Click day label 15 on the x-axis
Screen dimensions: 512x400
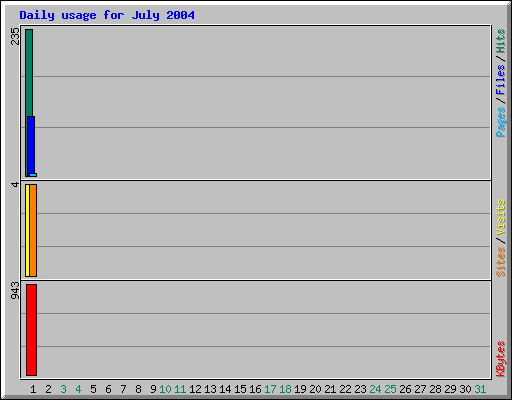(x=240, y=389)
